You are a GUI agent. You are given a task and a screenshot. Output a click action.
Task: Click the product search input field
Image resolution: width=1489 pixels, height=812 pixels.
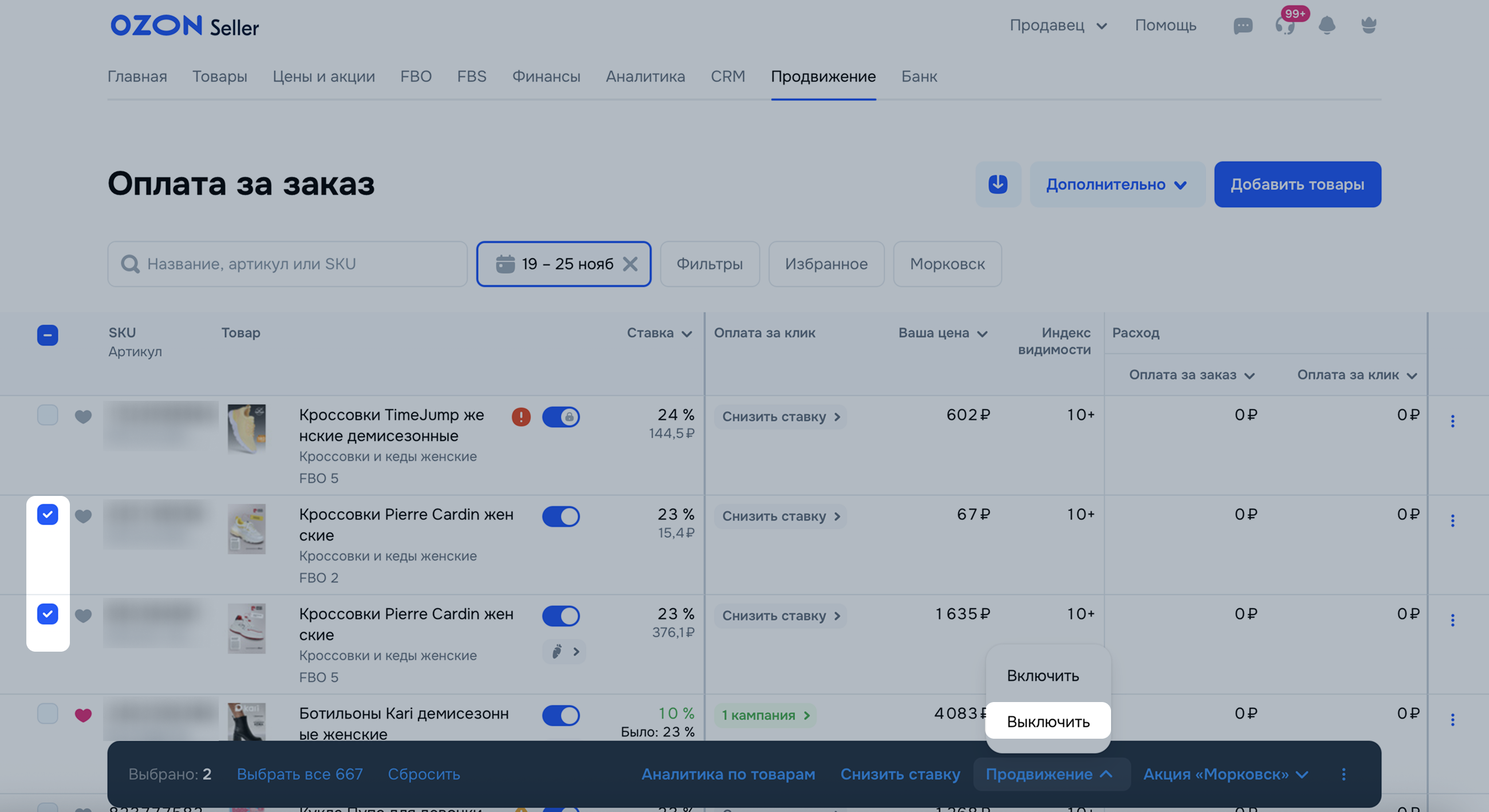[287, 264]
